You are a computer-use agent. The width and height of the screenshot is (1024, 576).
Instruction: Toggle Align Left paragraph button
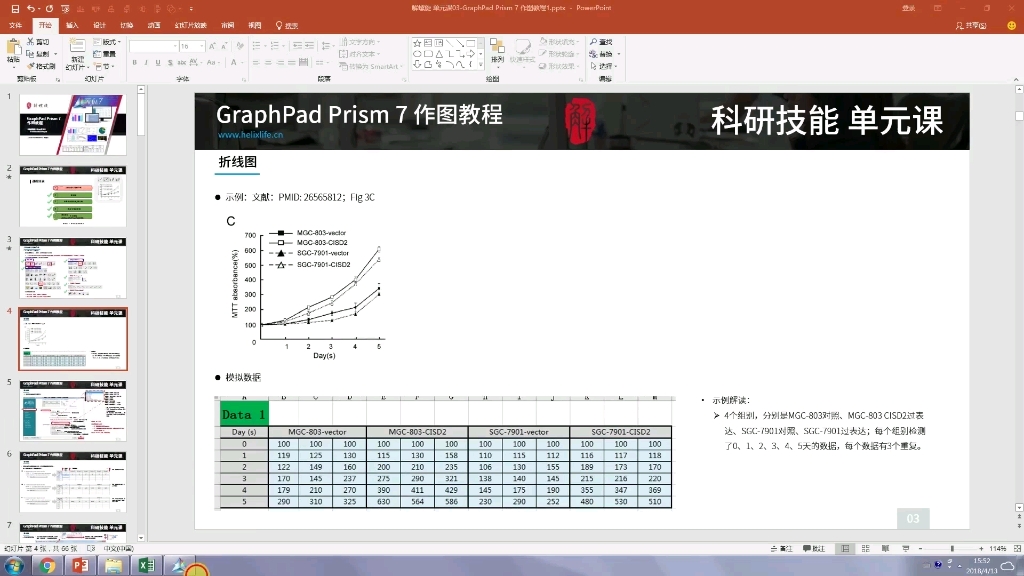click(x=256, y=63)
